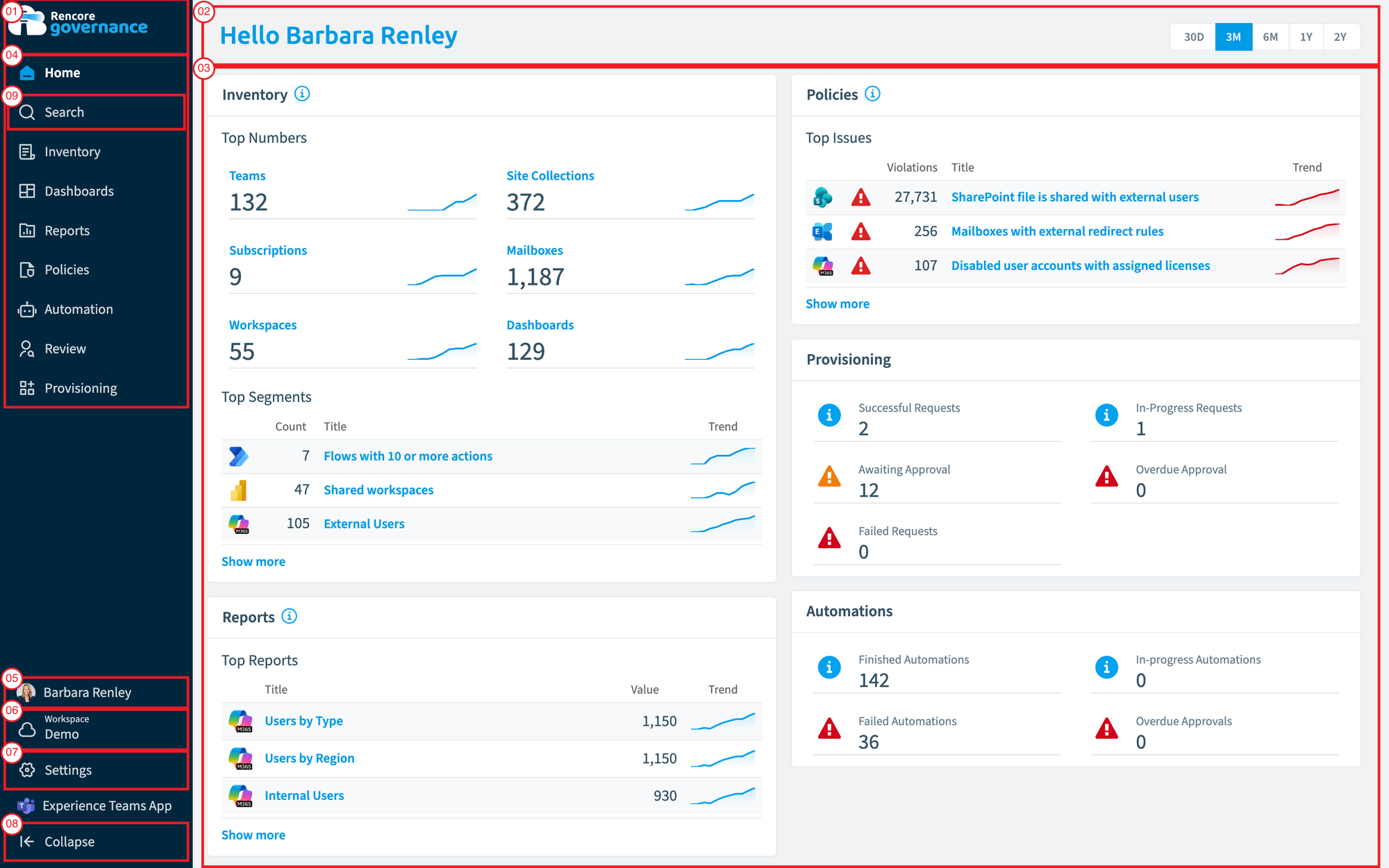
Task: Select the 2Y time range
Action: point(1340,37)
